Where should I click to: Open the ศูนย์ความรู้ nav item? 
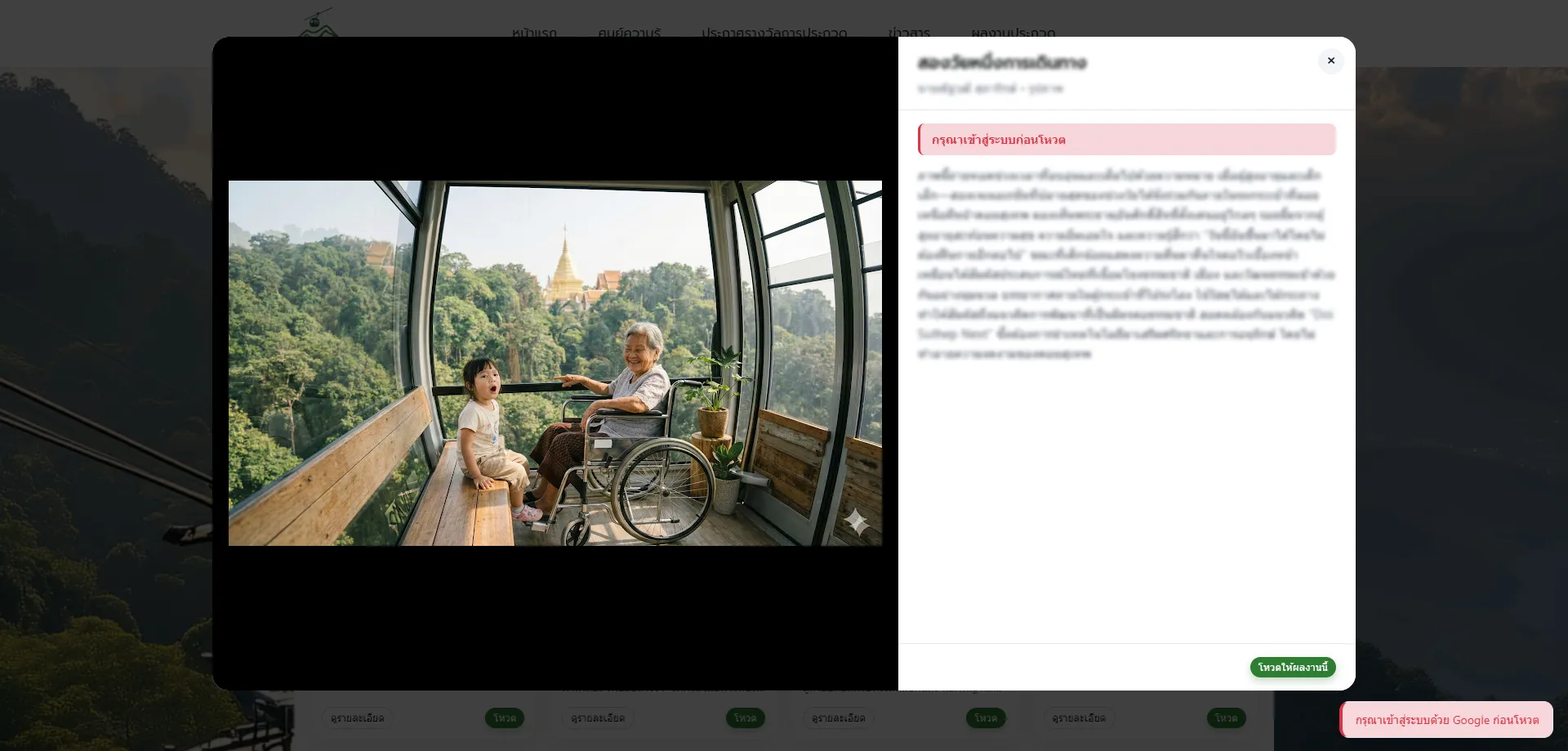[x=629, y=34]
